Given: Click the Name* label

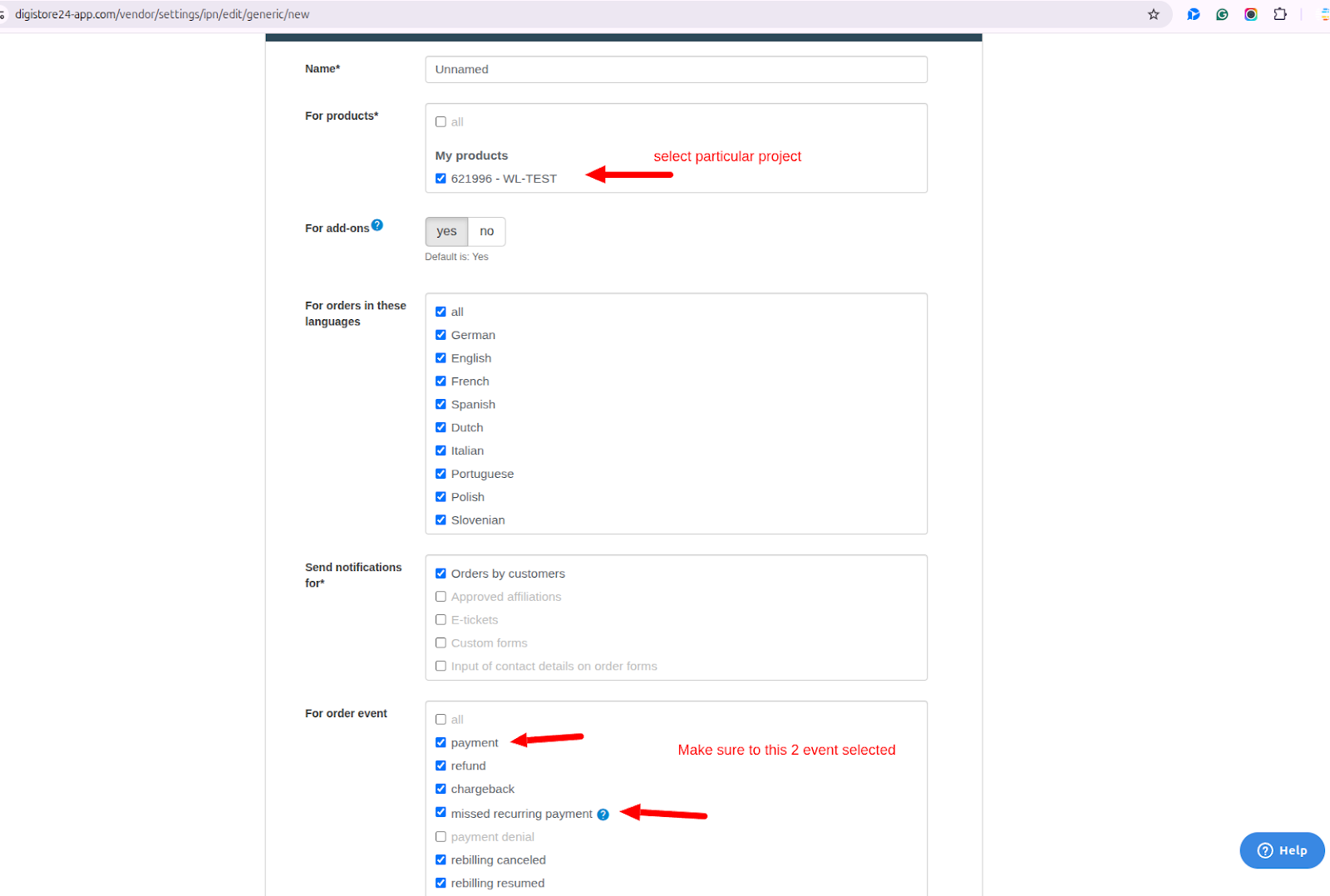Looking at the screenshot, I should pos(323,69).
